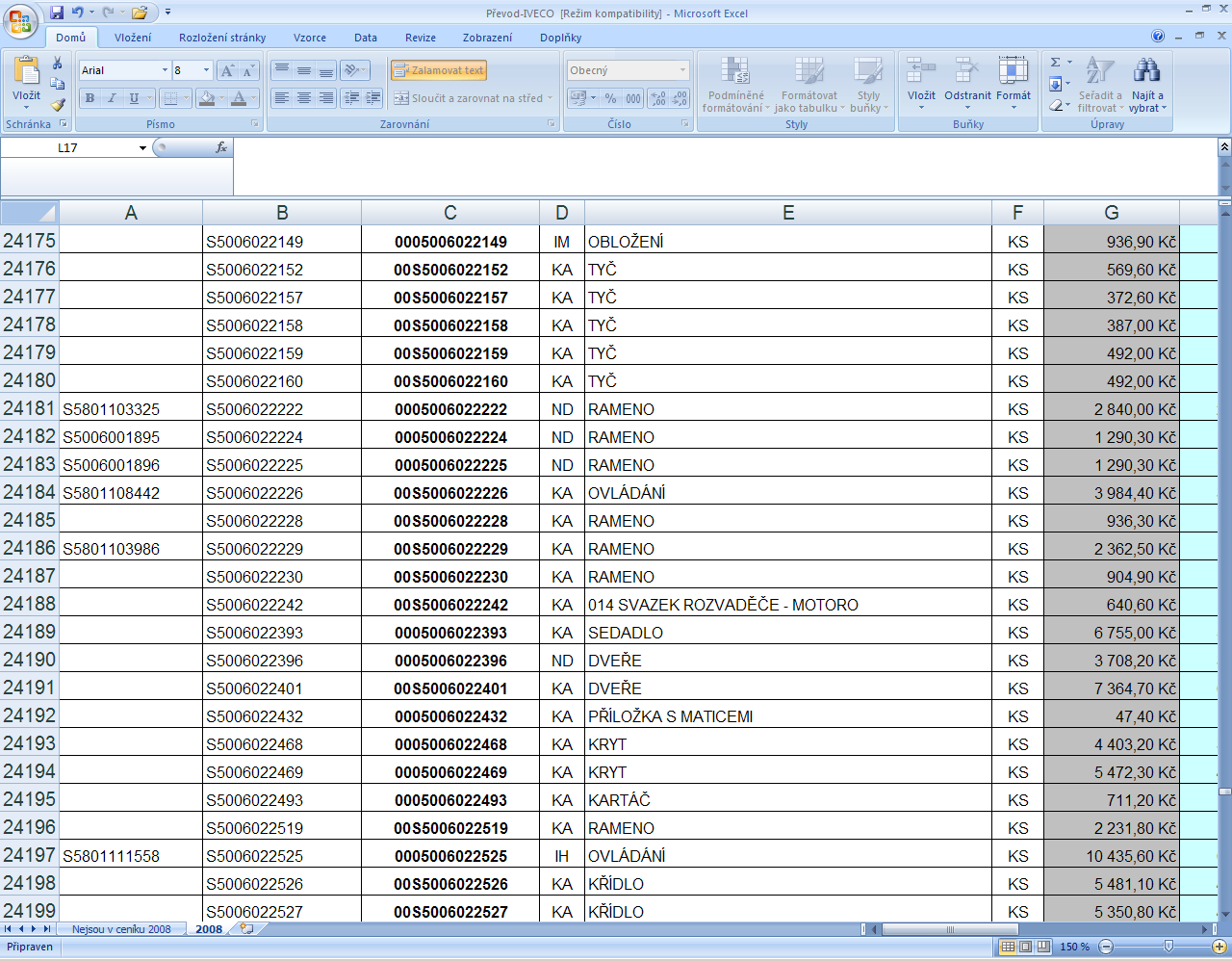Copy selection with the copy icon
This screenshot has width=1232, height=961.
[x=58, y=84]
